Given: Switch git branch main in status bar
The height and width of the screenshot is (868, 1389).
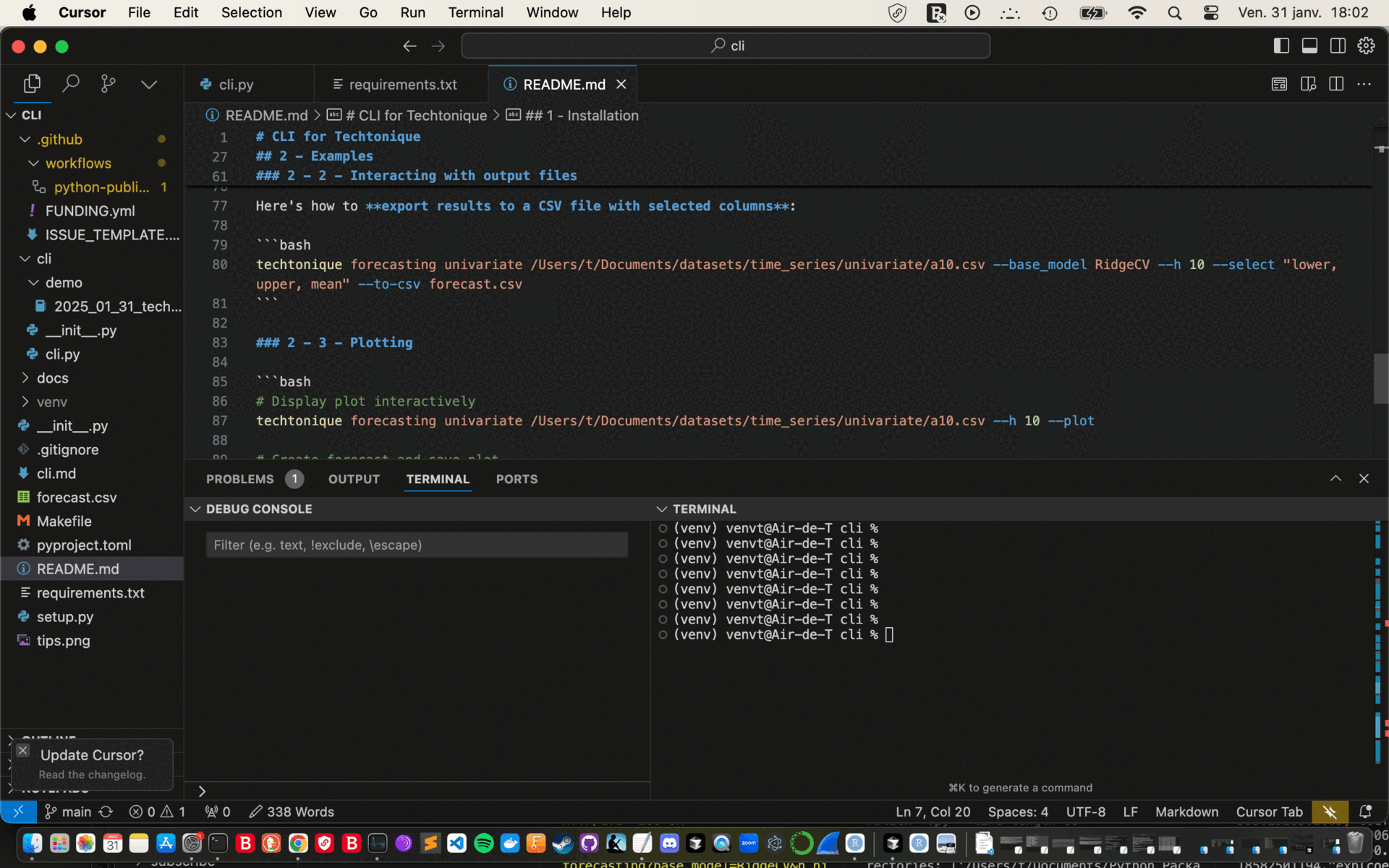Looking at the screenshot, I should [68, 812].
